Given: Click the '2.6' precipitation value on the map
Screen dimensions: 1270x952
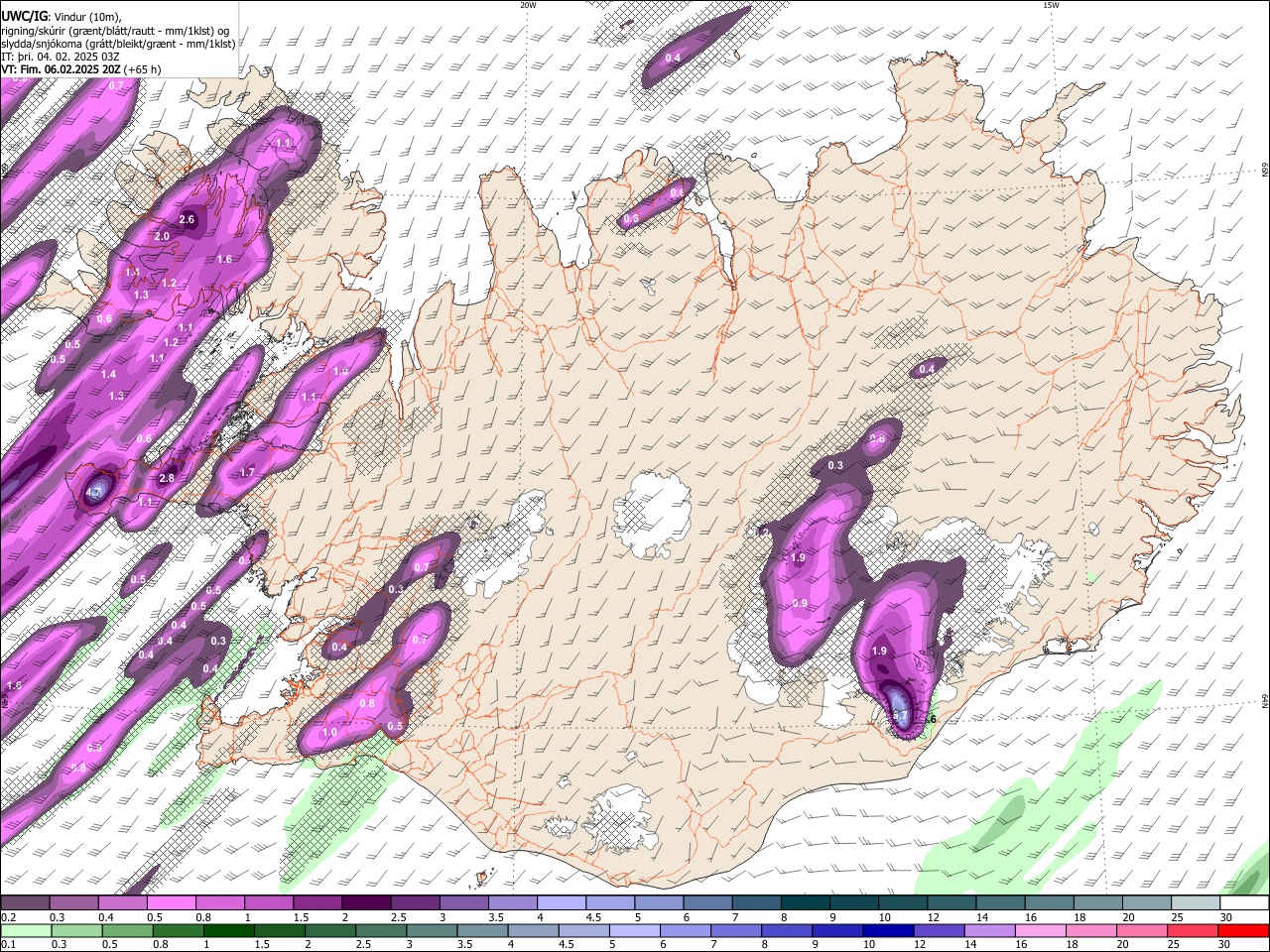Looking at the screenshot, I should pyautogui.click(x=187, y=219).
